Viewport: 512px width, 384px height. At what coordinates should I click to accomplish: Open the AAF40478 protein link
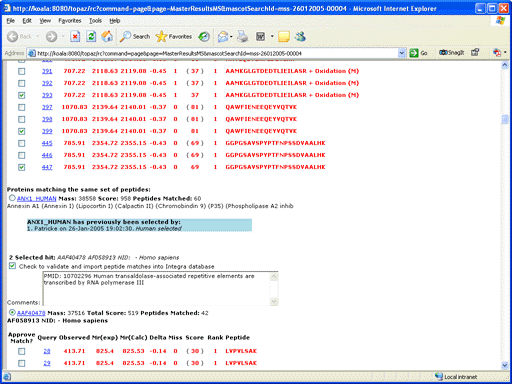point(31,313)
